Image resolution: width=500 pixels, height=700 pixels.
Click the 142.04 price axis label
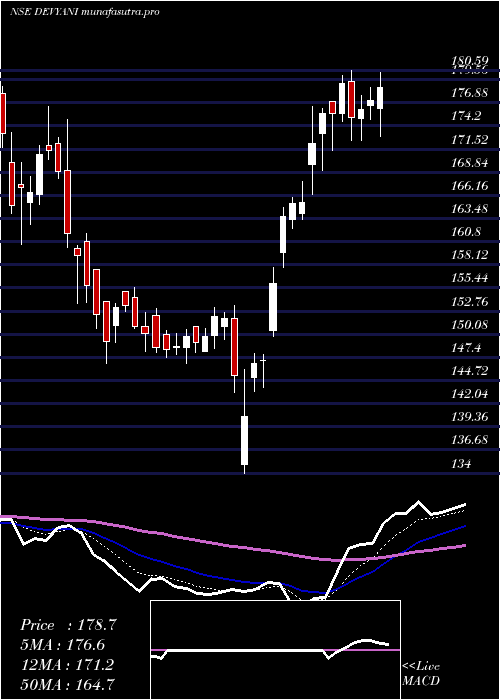[x=469, y=394]
